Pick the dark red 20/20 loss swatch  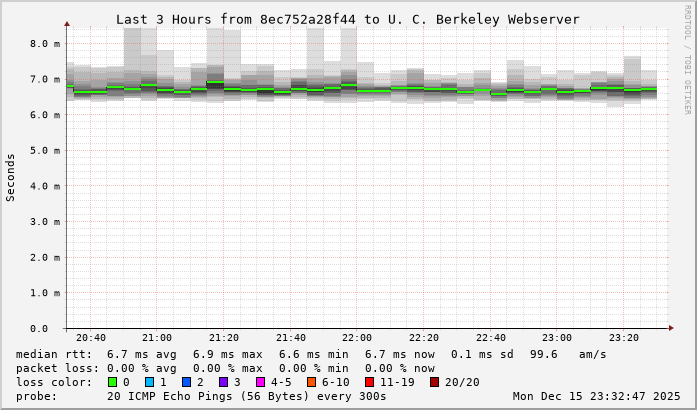pyautogui.click(x=434, y=382)
